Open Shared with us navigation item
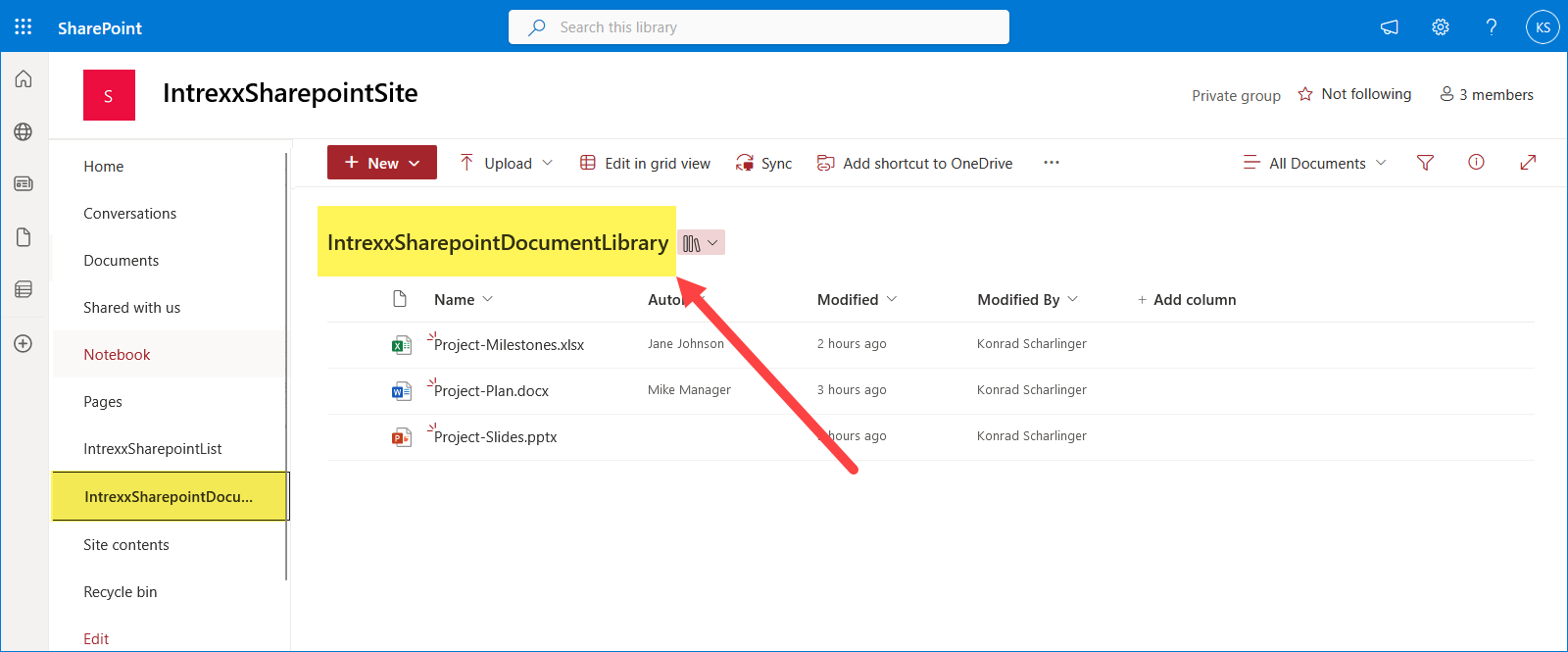1568x652 pixels. coord(132,308)
